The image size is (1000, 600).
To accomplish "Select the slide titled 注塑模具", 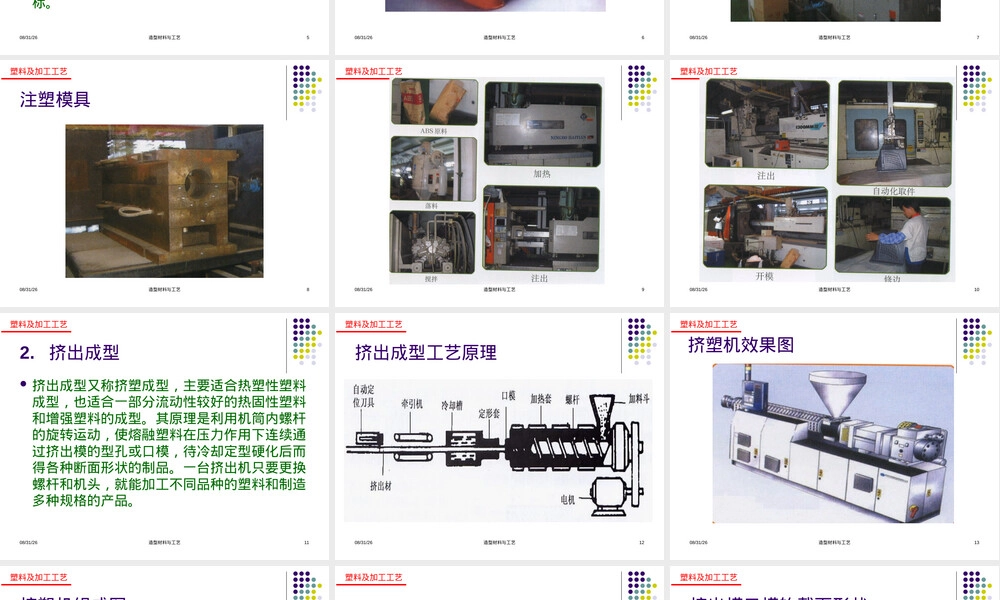I will point(165,184).
